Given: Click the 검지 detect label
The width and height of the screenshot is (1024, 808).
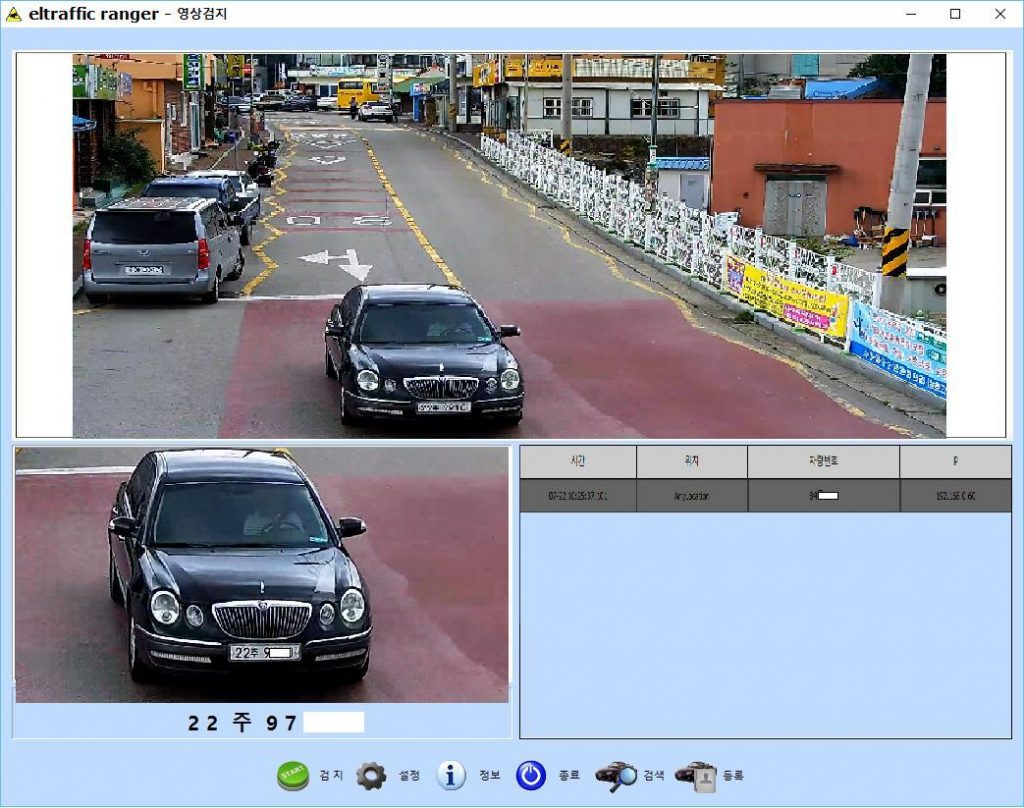Looking at the screenshot, I should (331, 775).
